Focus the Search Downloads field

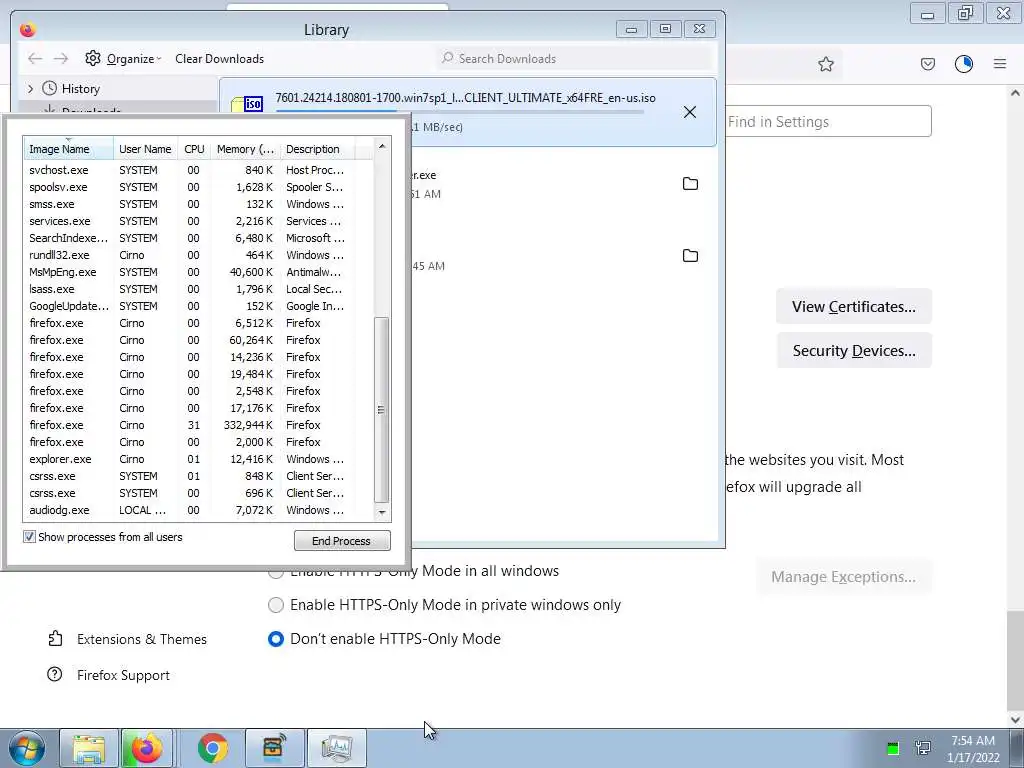coord(575,59)
